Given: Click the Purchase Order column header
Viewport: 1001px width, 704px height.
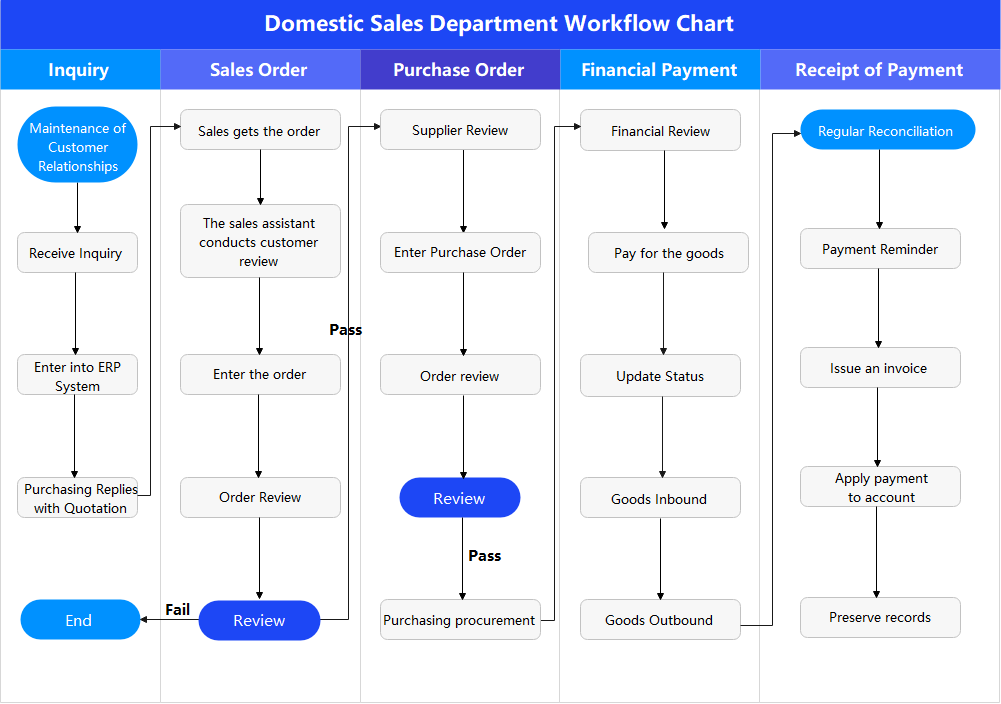Looking at the screenshot, I should pyautogui.click(x=459, y=69).
